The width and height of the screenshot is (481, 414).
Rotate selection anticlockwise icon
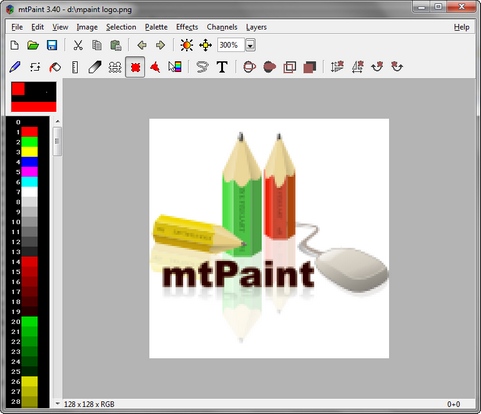(x=397, y=67)
